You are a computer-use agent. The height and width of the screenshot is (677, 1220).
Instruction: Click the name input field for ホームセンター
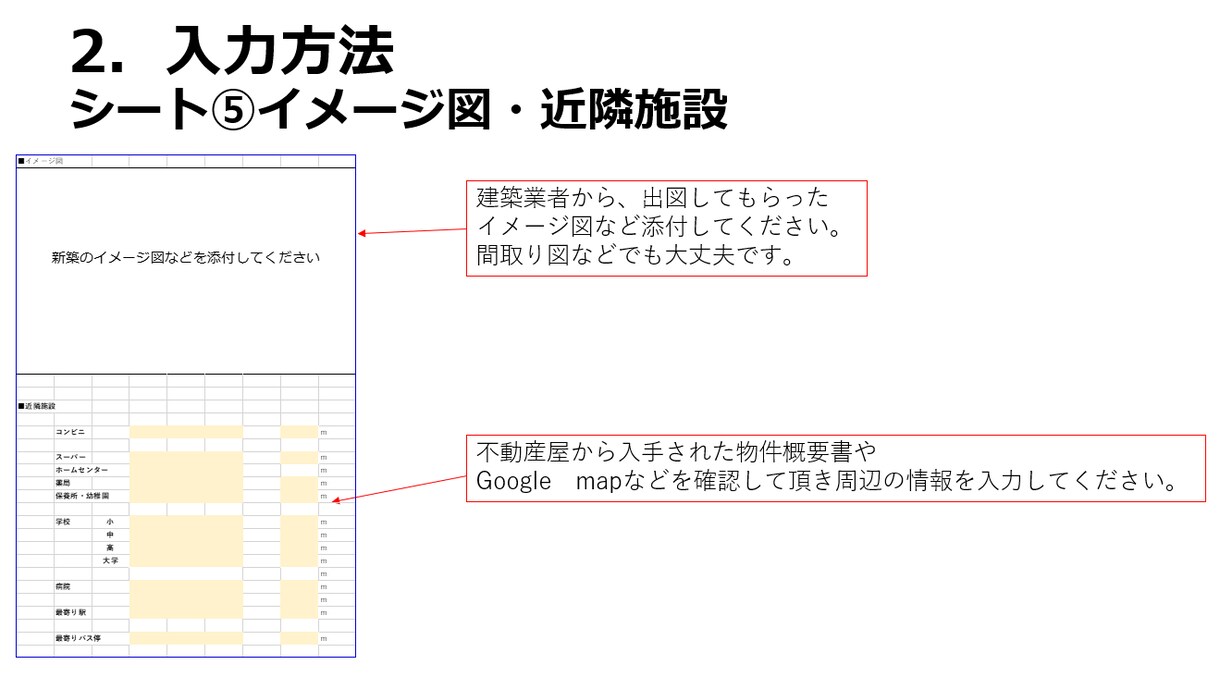[186, 470]
